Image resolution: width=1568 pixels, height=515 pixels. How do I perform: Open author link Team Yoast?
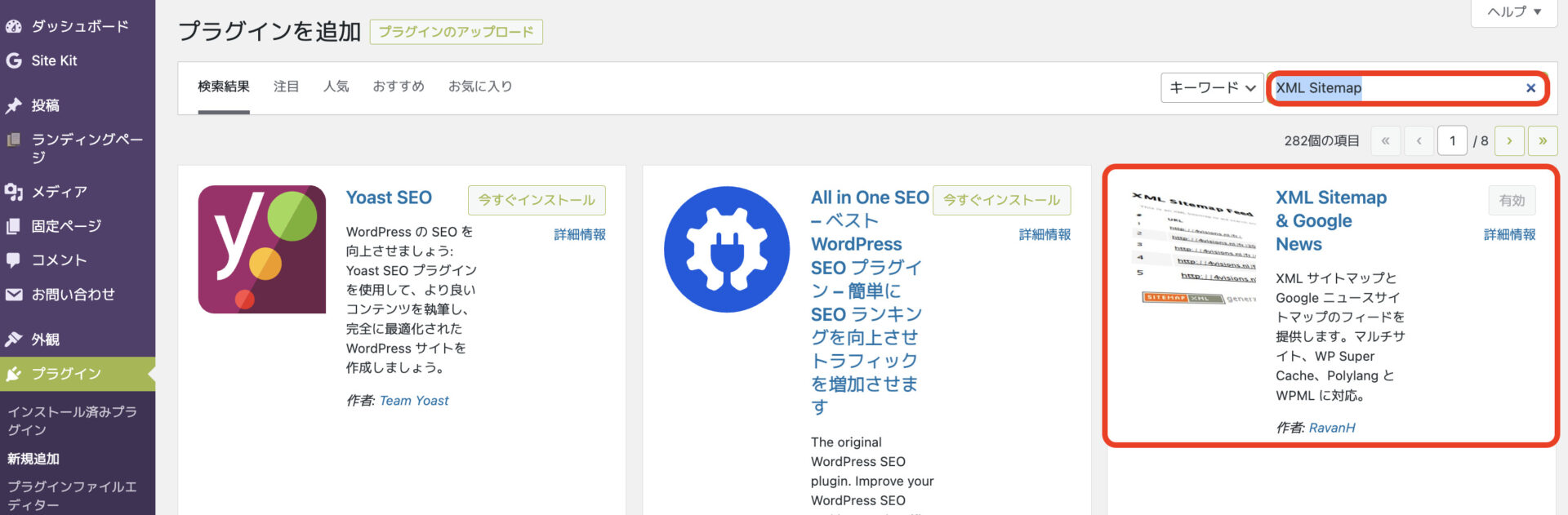(414, 401)
